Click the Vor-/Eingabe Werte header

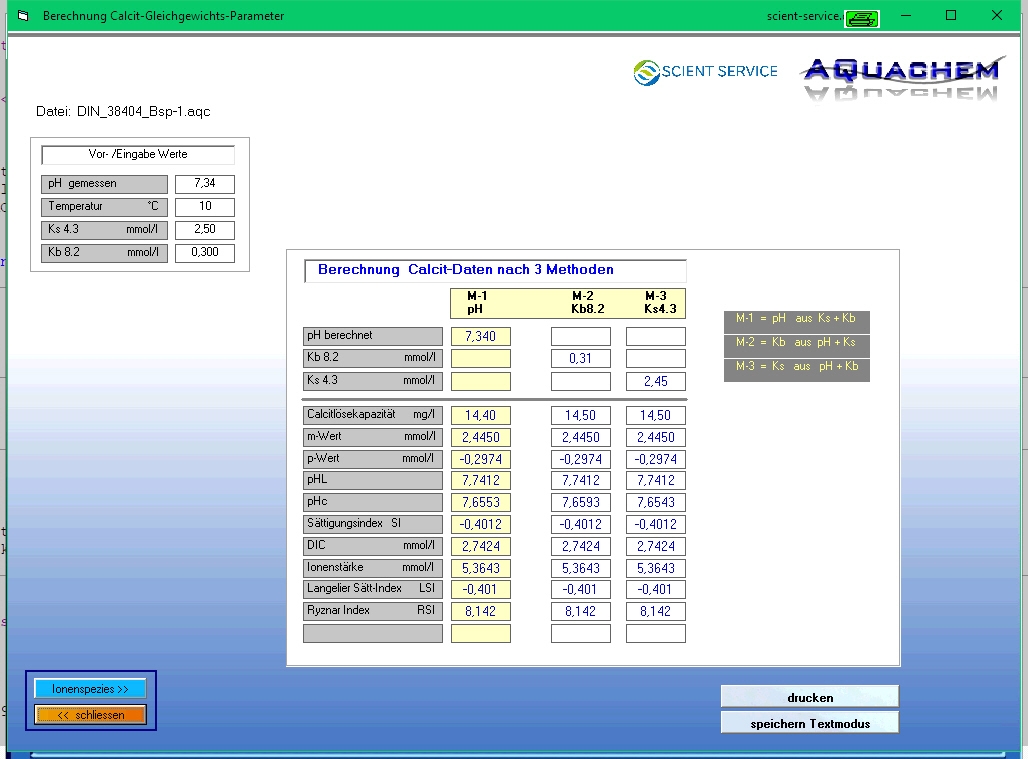(138, 155)
